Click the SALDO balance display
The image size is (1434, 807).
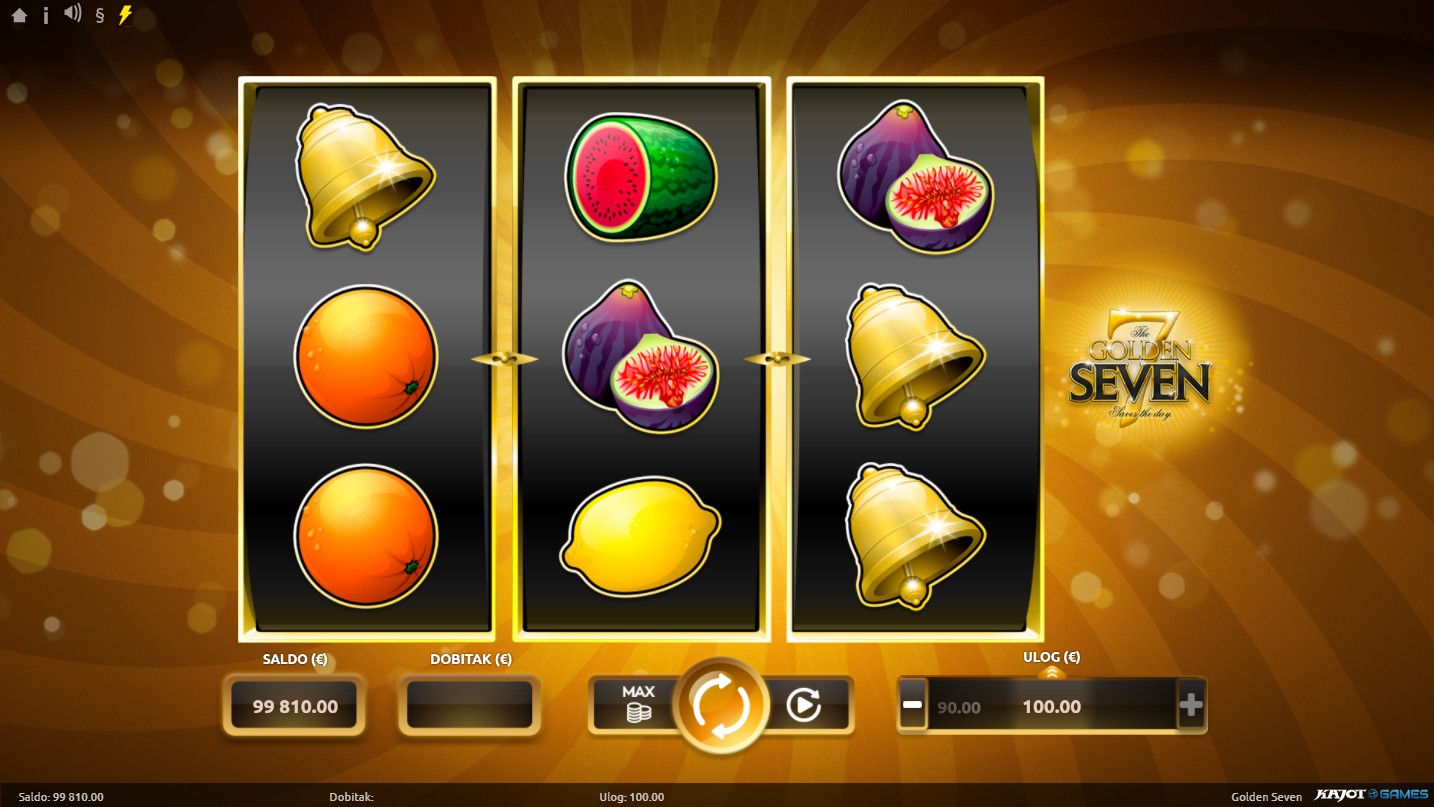pyautogui.click(x=294, y=706)
